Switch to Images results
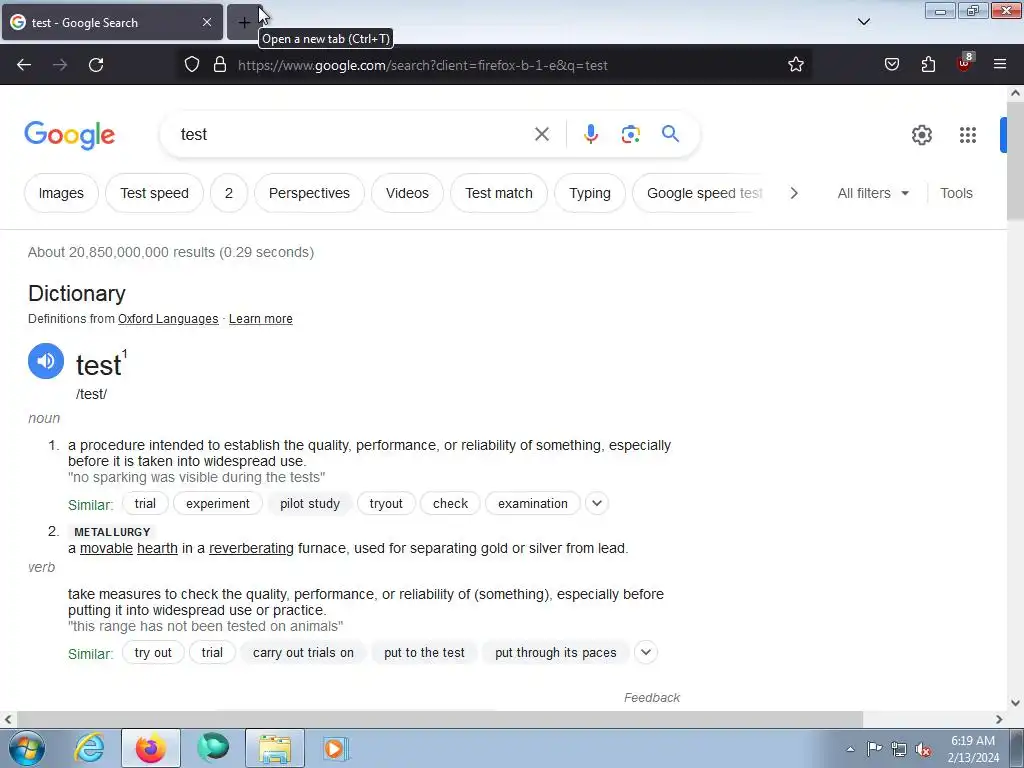 click(x=61, y=193)
